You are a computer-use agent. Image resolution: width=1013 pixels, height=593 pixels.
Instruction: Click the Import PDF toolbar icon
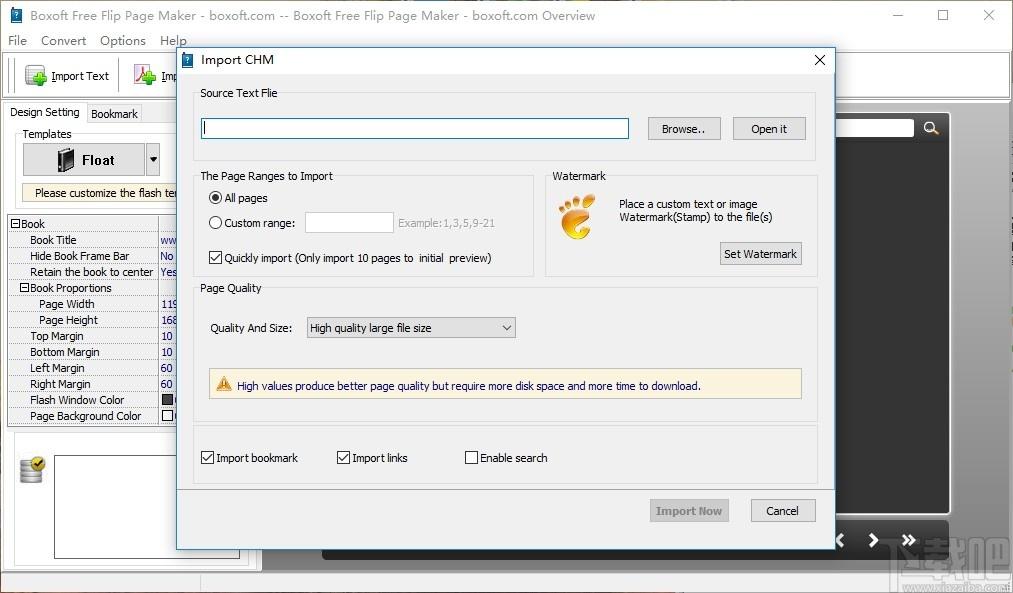click(x=145, y=76)
